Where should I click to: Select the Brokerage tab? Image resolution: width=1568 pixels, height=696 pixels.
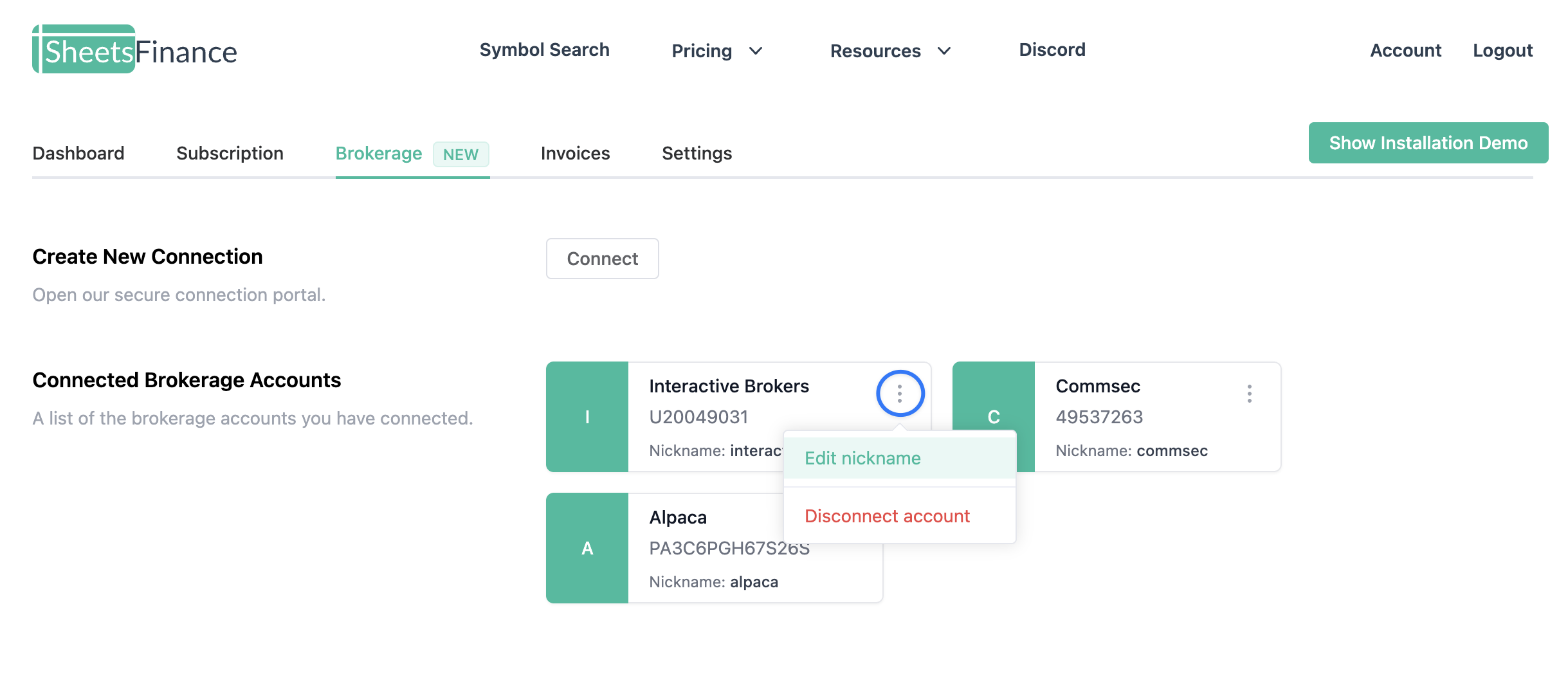412,153
